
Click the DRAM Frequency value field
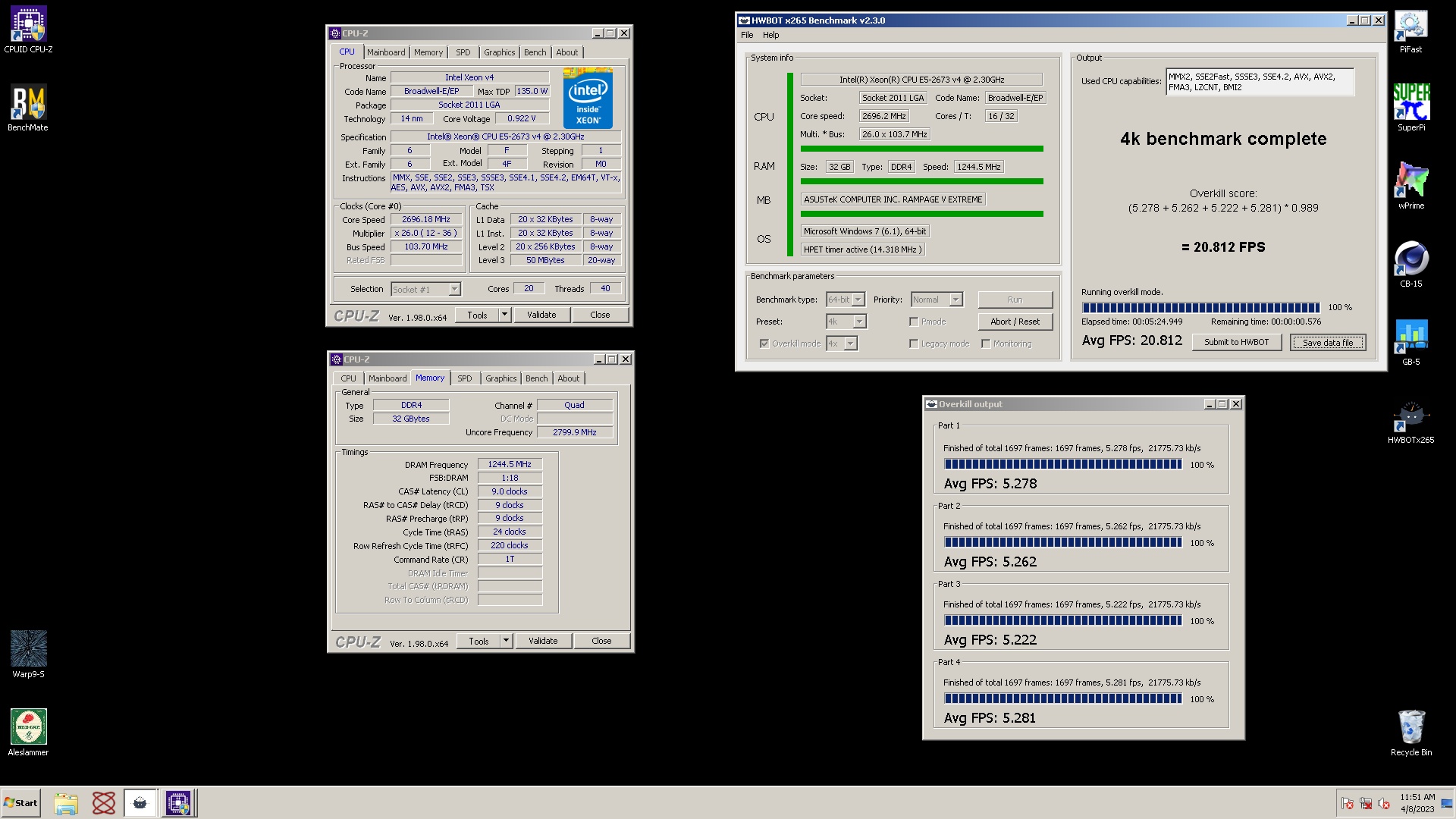(510, 464)
